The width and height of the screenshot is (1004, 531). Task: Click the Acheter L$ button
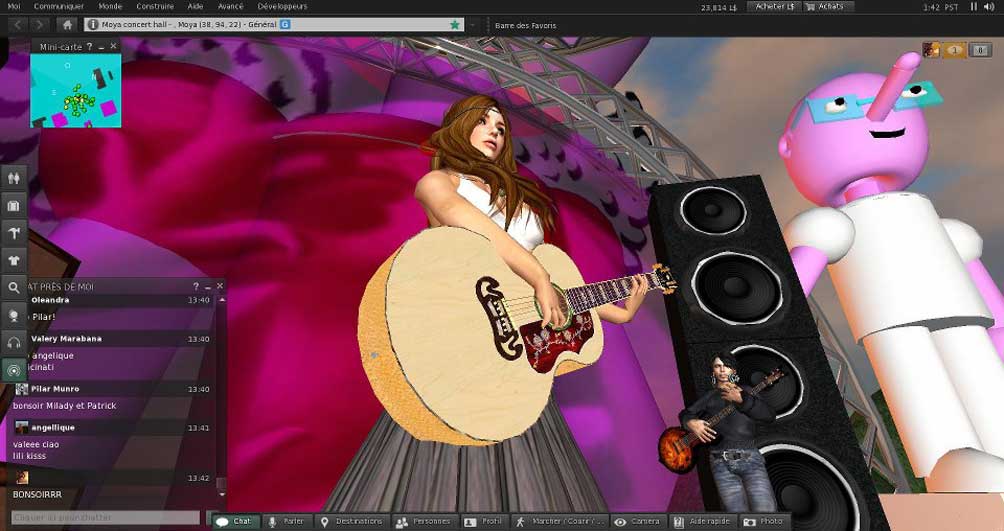(775, 6)
